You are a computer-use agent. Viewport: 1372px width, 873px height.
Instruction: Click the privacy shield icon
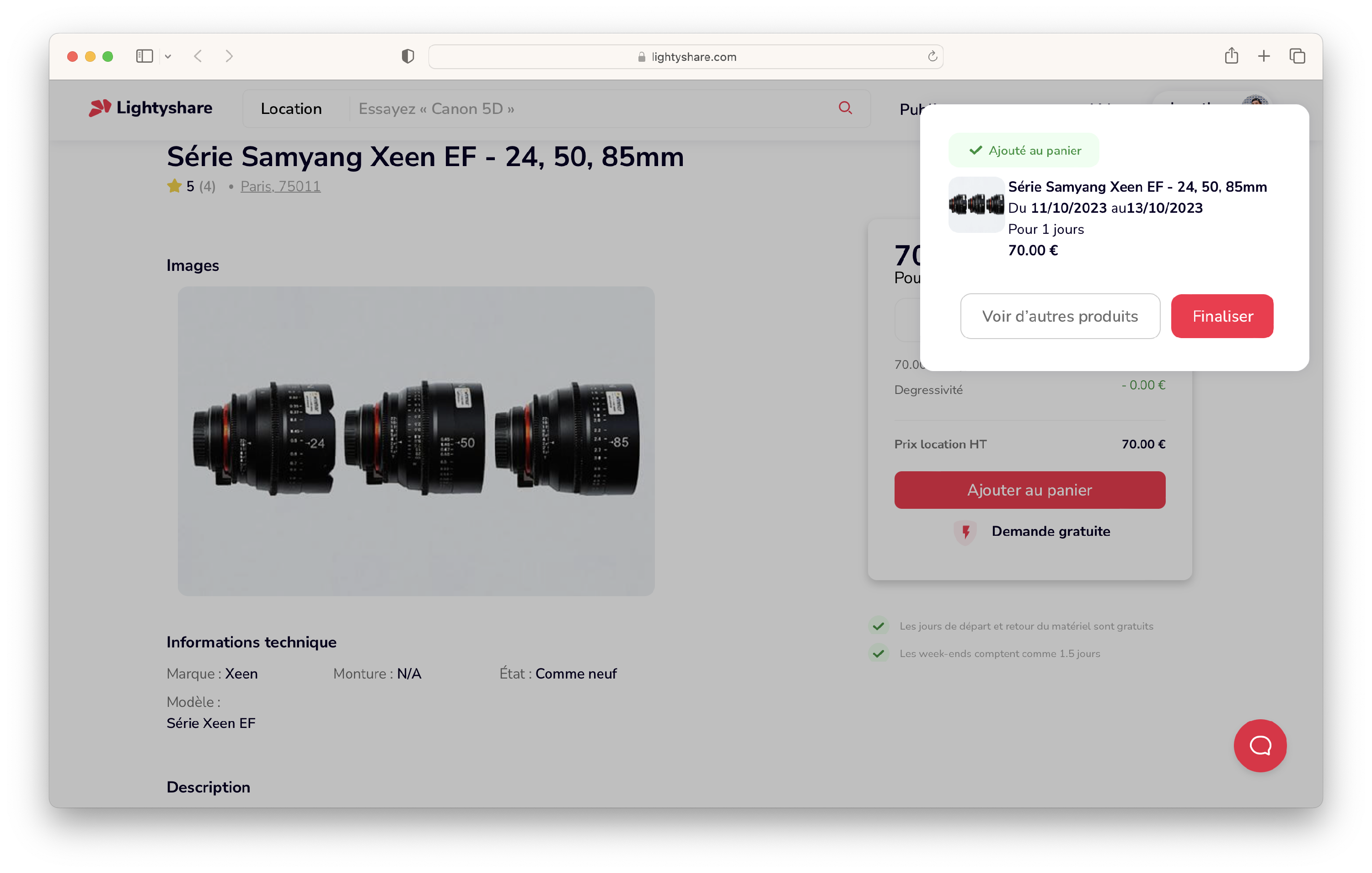407,56
